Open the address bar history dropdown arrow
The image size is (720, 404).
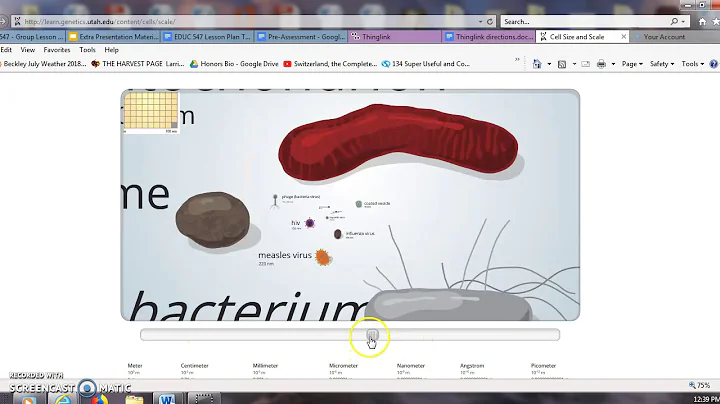[x=480, y=22]
